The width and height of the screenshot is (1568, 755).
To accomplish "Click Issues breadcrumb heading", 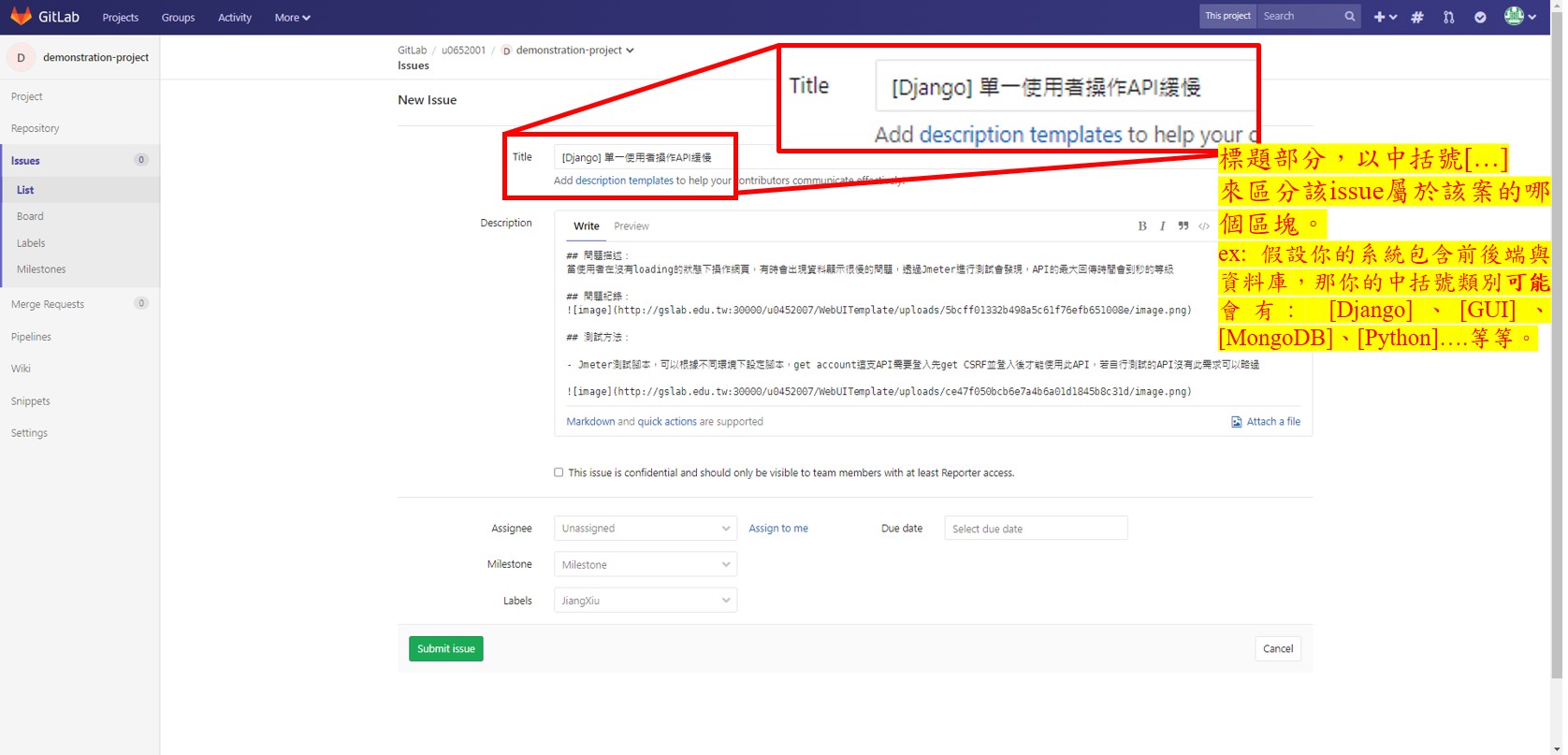I will click(414, 65).
